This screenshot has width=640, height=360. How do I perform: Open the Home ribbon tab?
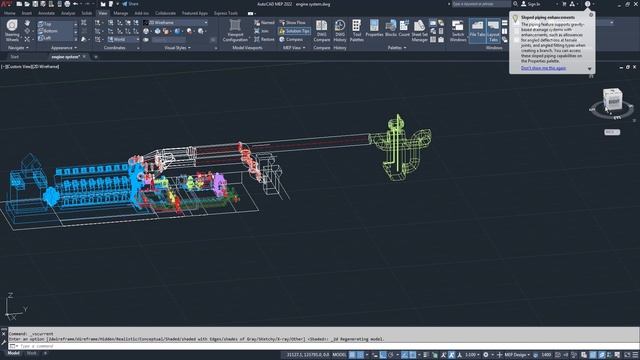click(10, 13)
